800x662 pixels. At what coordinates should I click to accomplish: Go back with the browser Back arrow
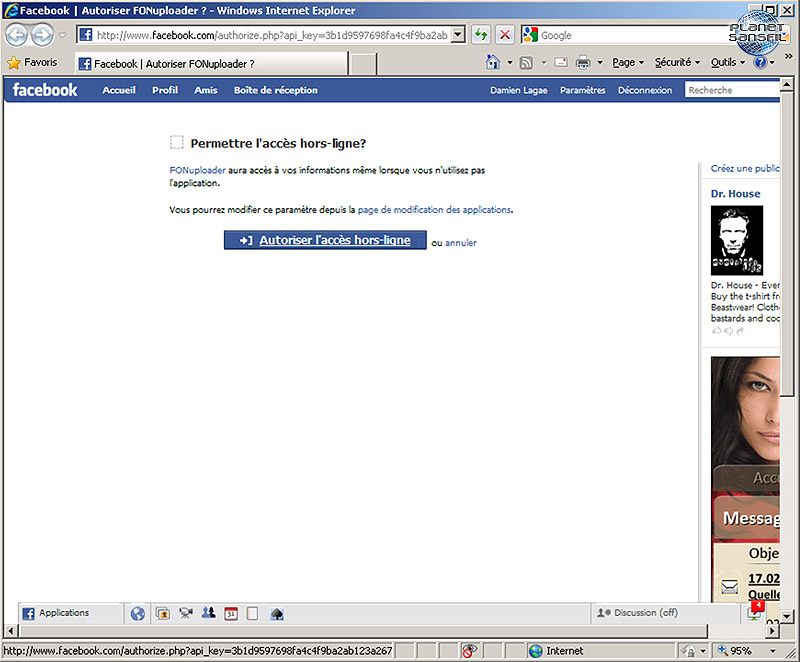16,35
